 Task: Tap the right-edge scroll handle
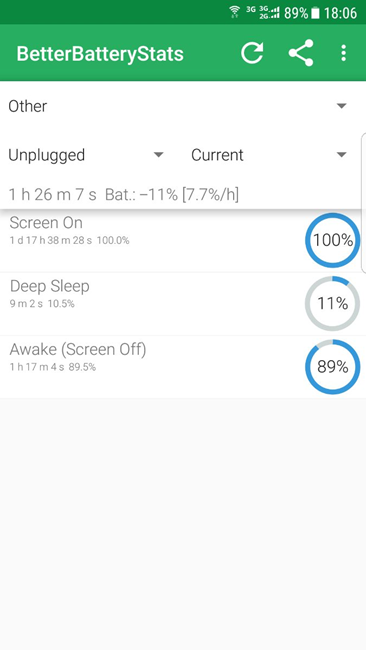(364, 203)
